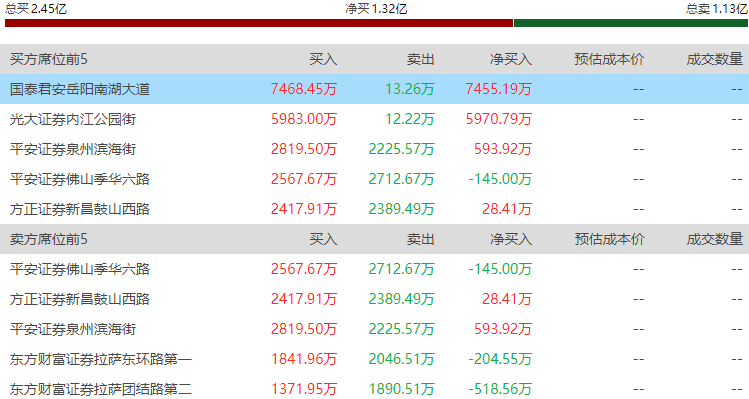
Task: Sort buyers by the 买入 column header
Action: coord(323,59)
